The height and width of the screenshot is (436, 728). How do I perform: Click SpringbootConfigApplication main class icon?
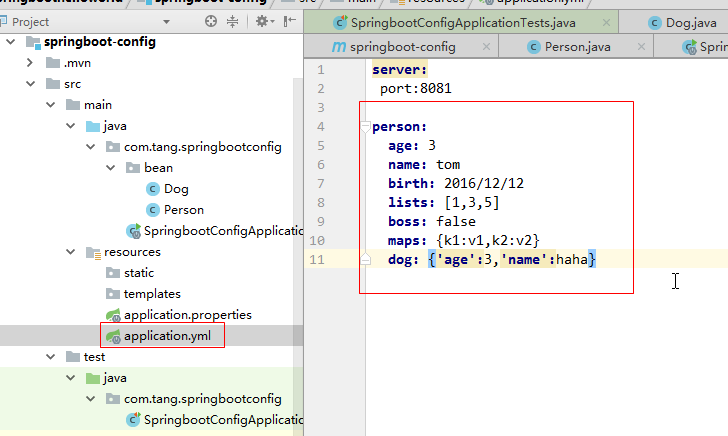134,231
